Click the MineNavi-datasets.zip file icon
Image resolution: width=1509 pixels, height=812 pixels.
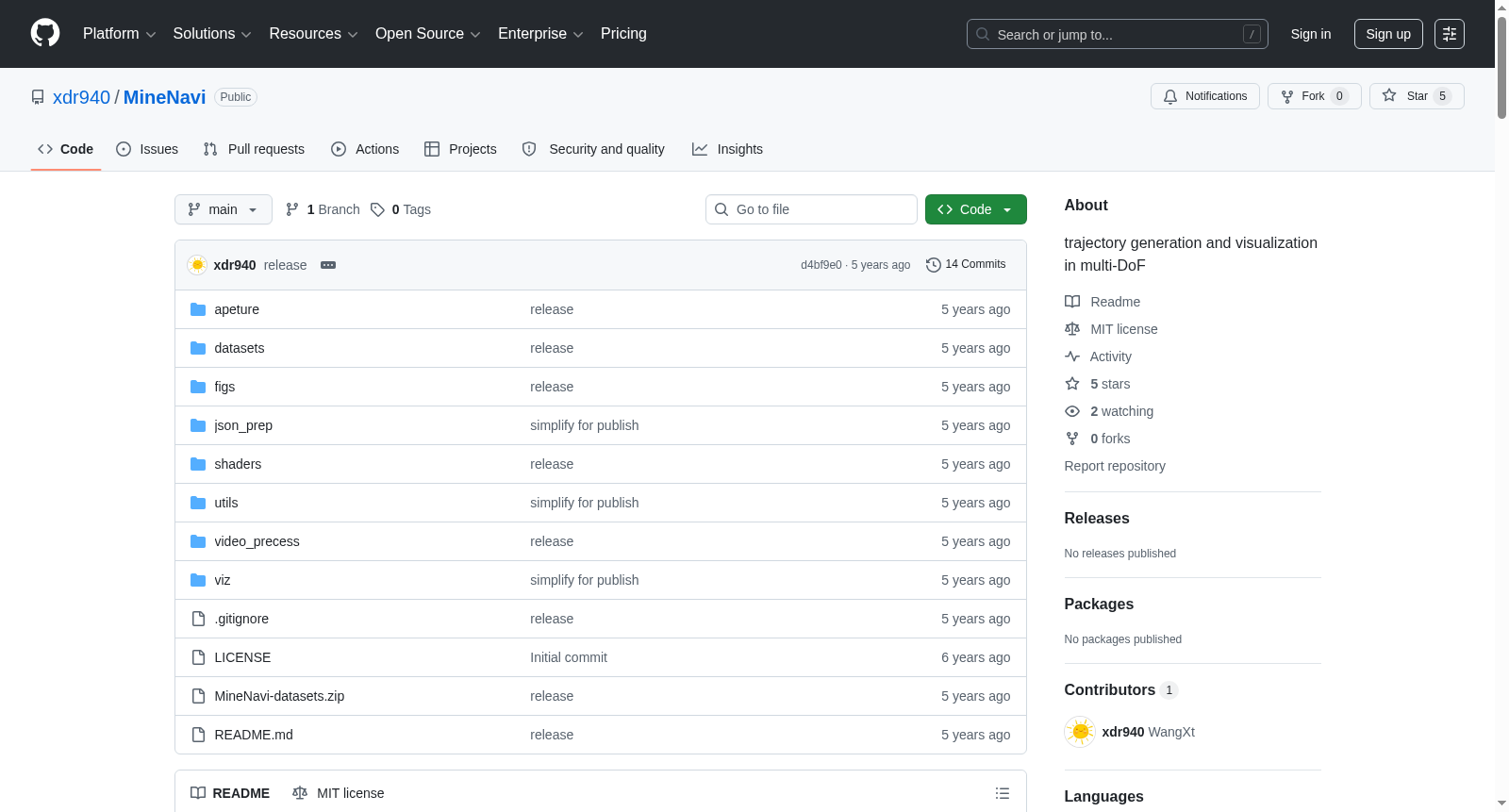[198, 696]
